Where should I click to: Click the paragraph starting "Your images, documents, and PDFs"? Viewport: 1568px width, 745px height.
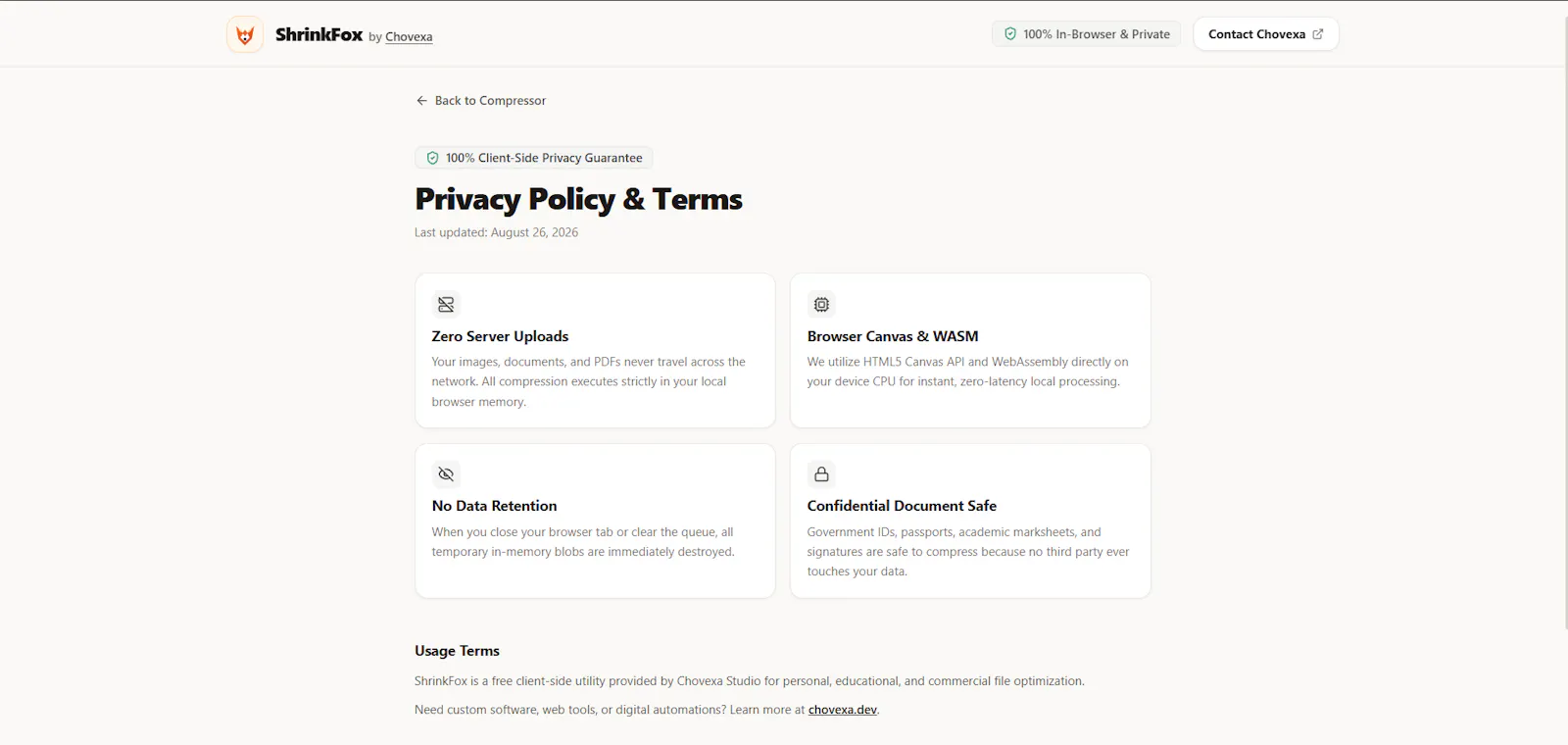[589, 381]
